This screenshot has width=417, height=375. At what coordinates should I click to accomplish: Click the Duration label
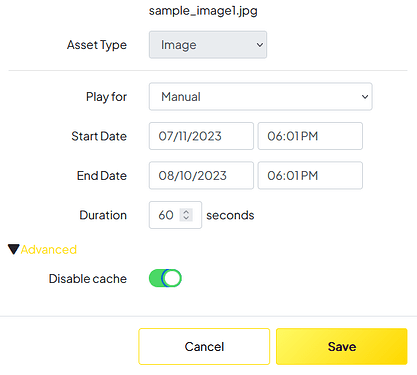pos(103,215)
